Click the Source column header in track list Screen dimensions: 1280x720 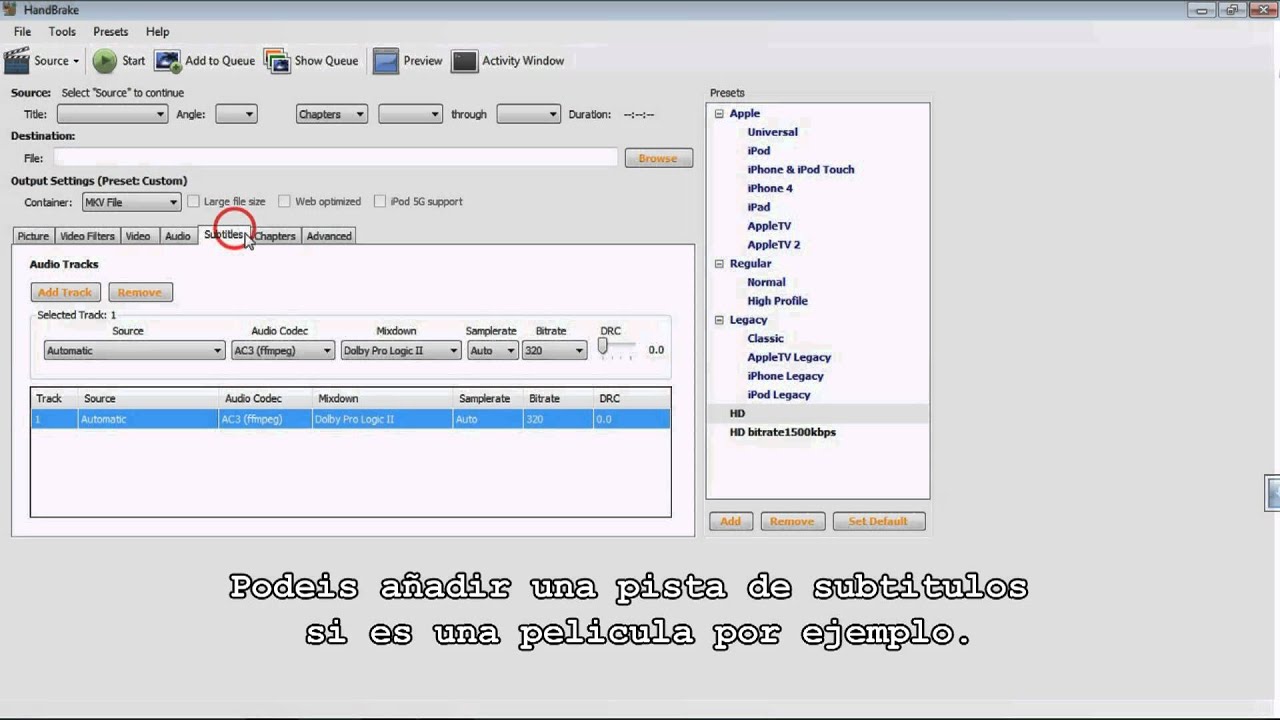149,398
